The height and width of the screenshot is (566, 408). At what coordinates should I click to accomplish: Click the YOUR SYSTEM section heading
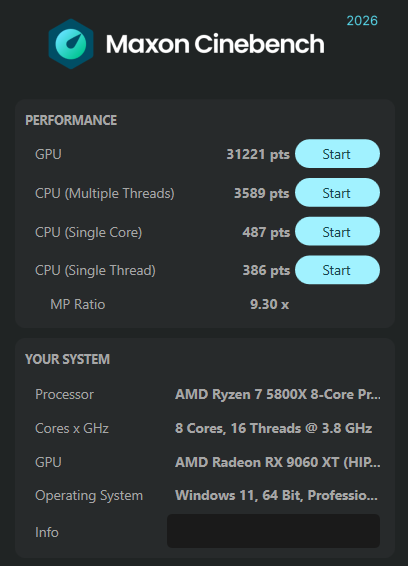[x=68, y=359]
